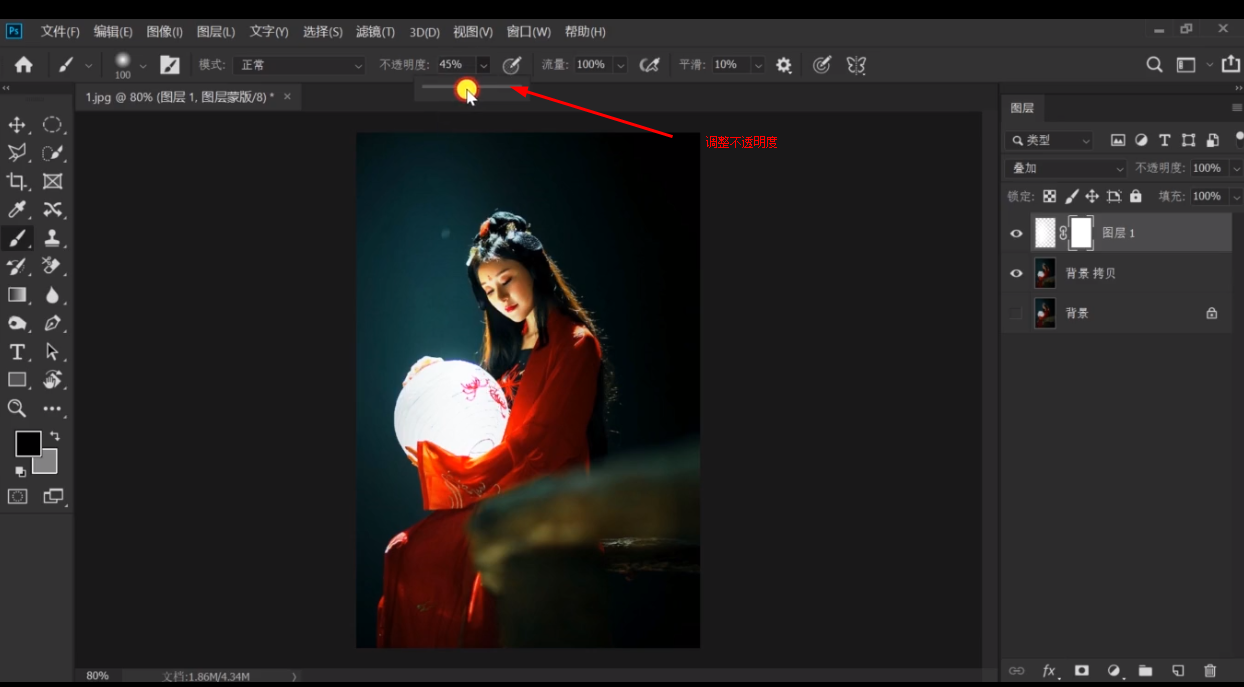Select the Move tool
This screenshot has height=687, width=1244.
pos(17,125)
